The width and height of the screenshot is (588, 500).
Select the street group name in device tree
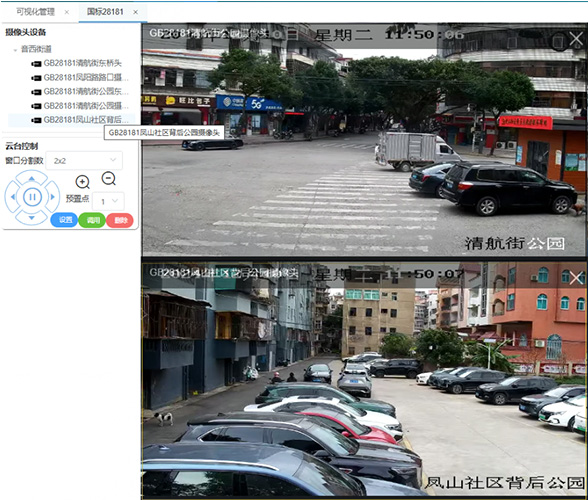click(36, 49)
